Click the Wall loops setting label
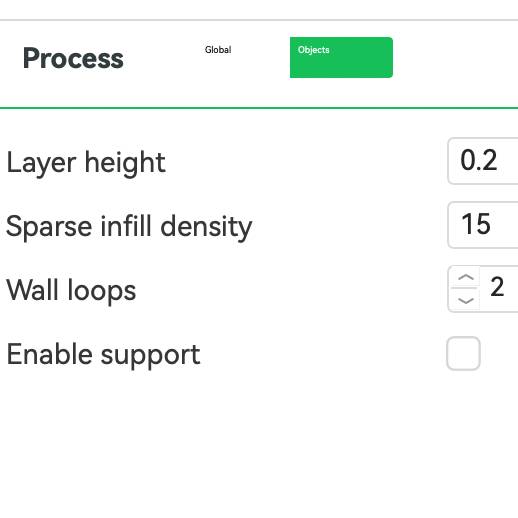 click(x=71, y=290)
